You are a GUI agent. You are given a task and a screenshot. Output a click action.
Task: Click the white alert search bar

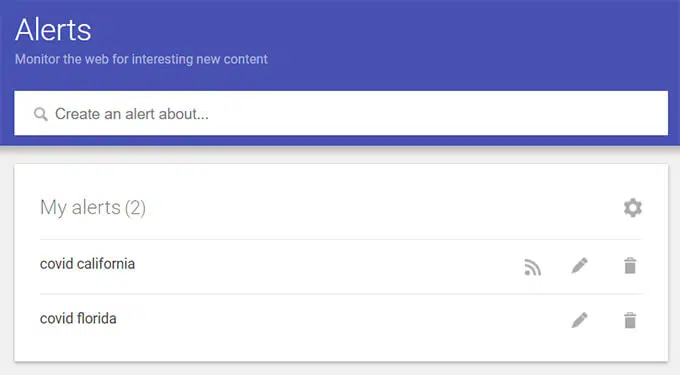pos(341,113)
